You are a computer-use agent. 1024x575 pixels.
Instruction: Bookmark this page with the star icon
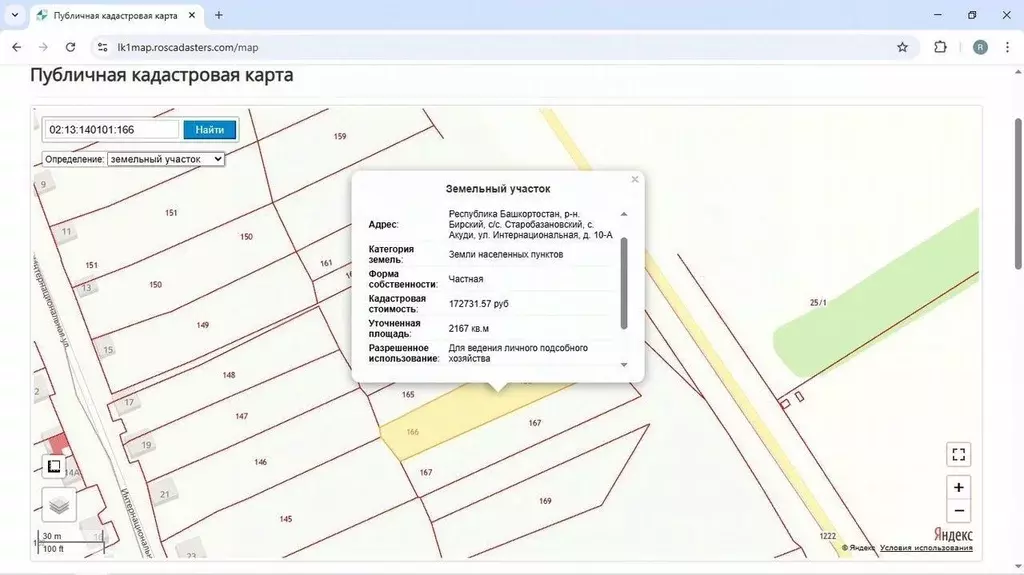coord(902,47)
